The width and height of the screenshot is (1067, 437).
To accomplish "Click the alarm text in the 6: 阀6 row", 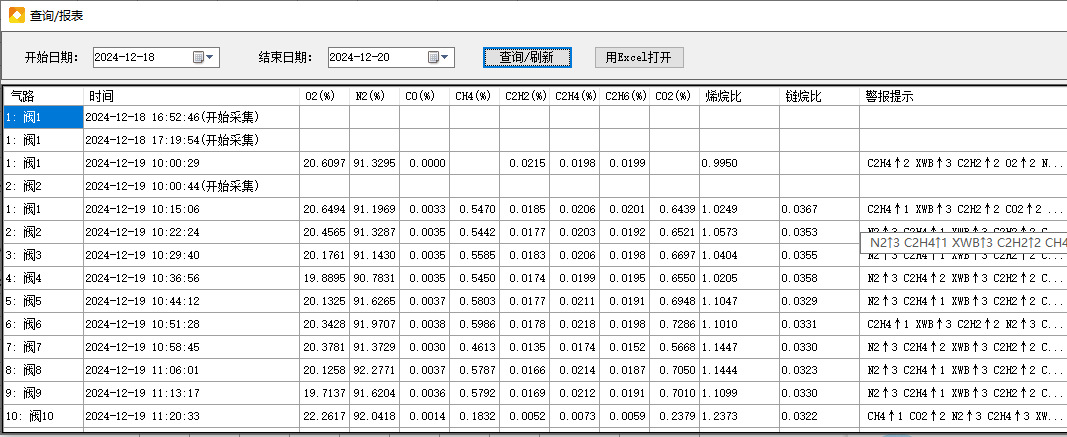I will click(x=963, y=324).
